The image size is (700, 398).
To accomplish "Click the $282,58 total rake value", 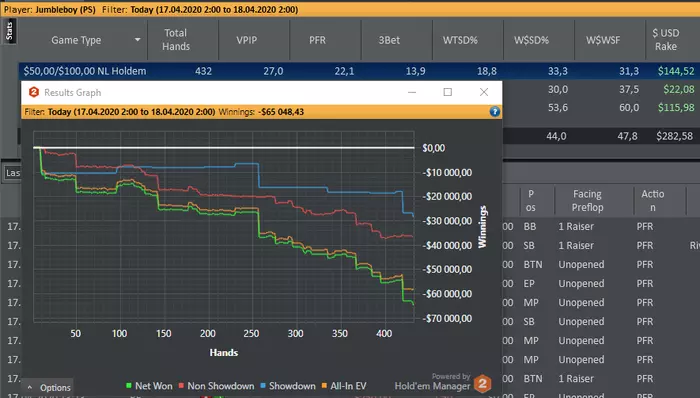I will click(x=674, y=136).
